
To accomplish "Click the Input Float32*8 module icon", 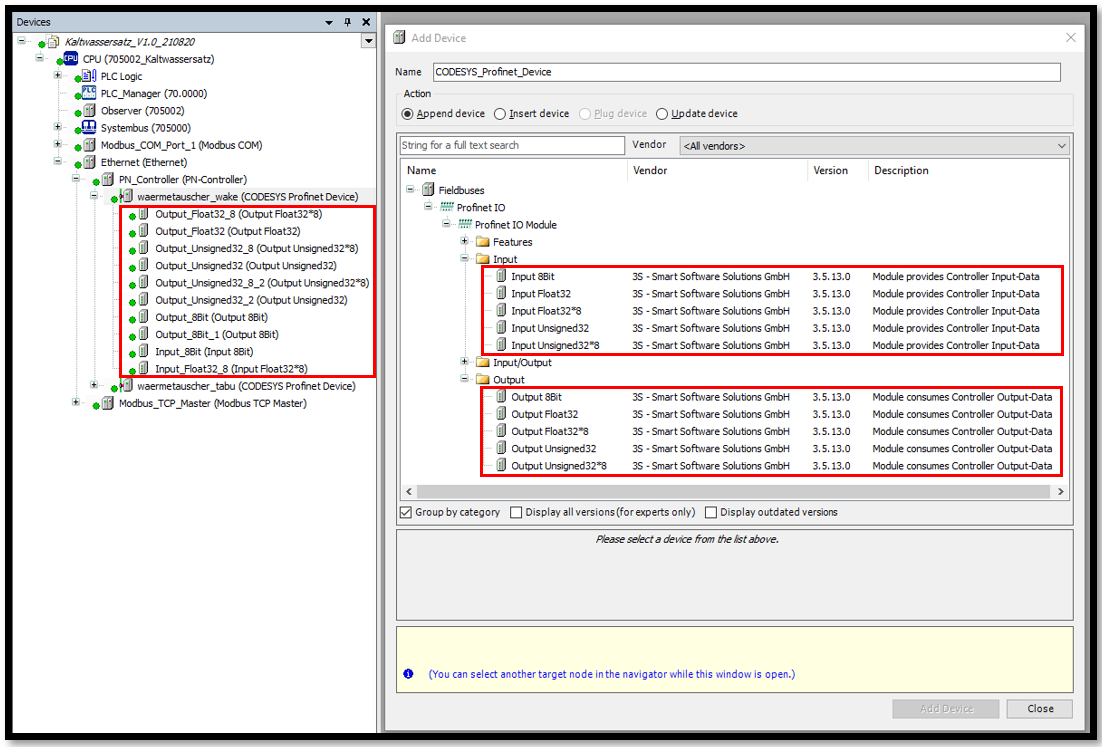I will coord(501,311).
